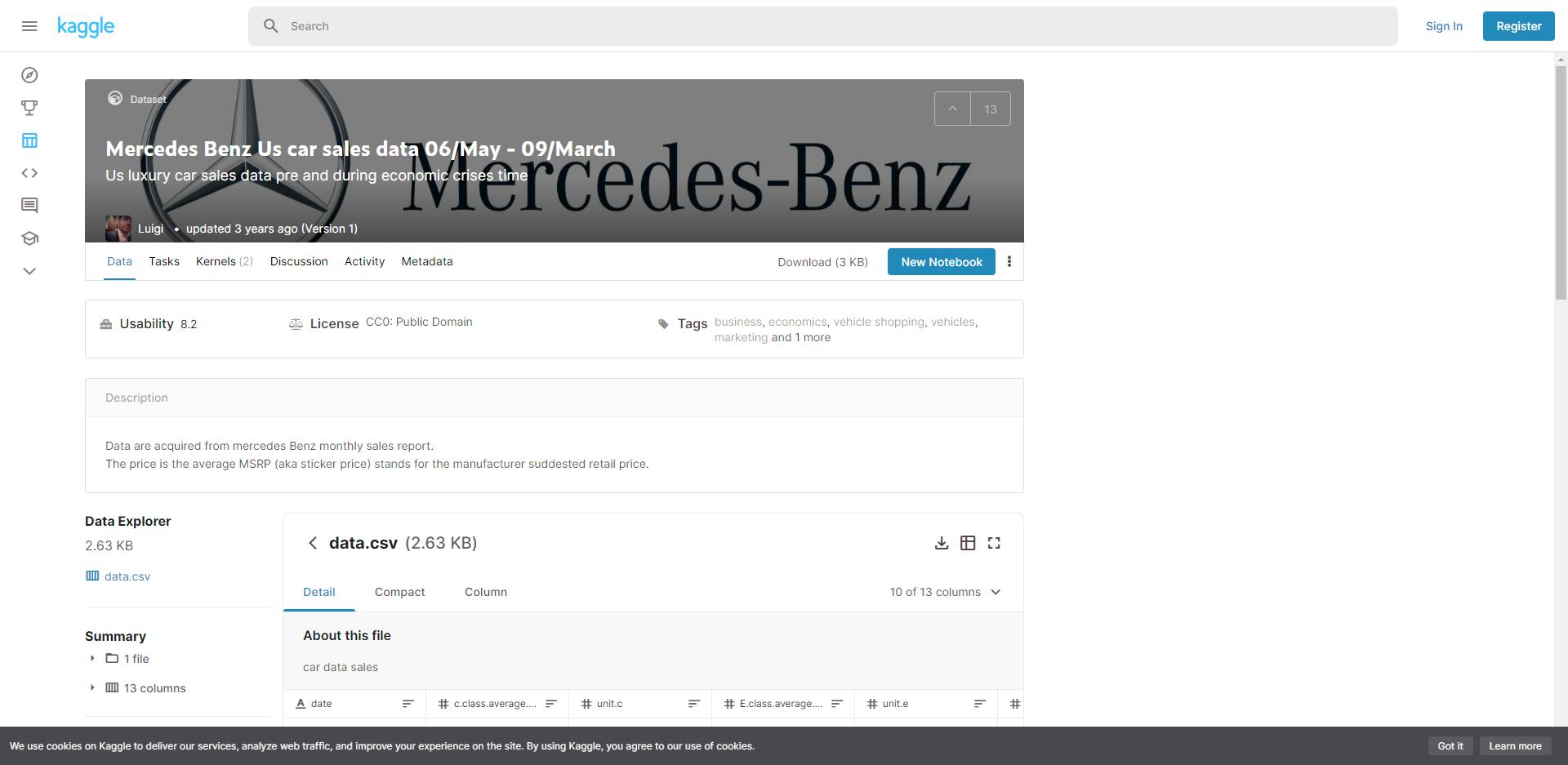
Task: Open the '10 of 13 columns' dropdown
Action: point(945,592)
